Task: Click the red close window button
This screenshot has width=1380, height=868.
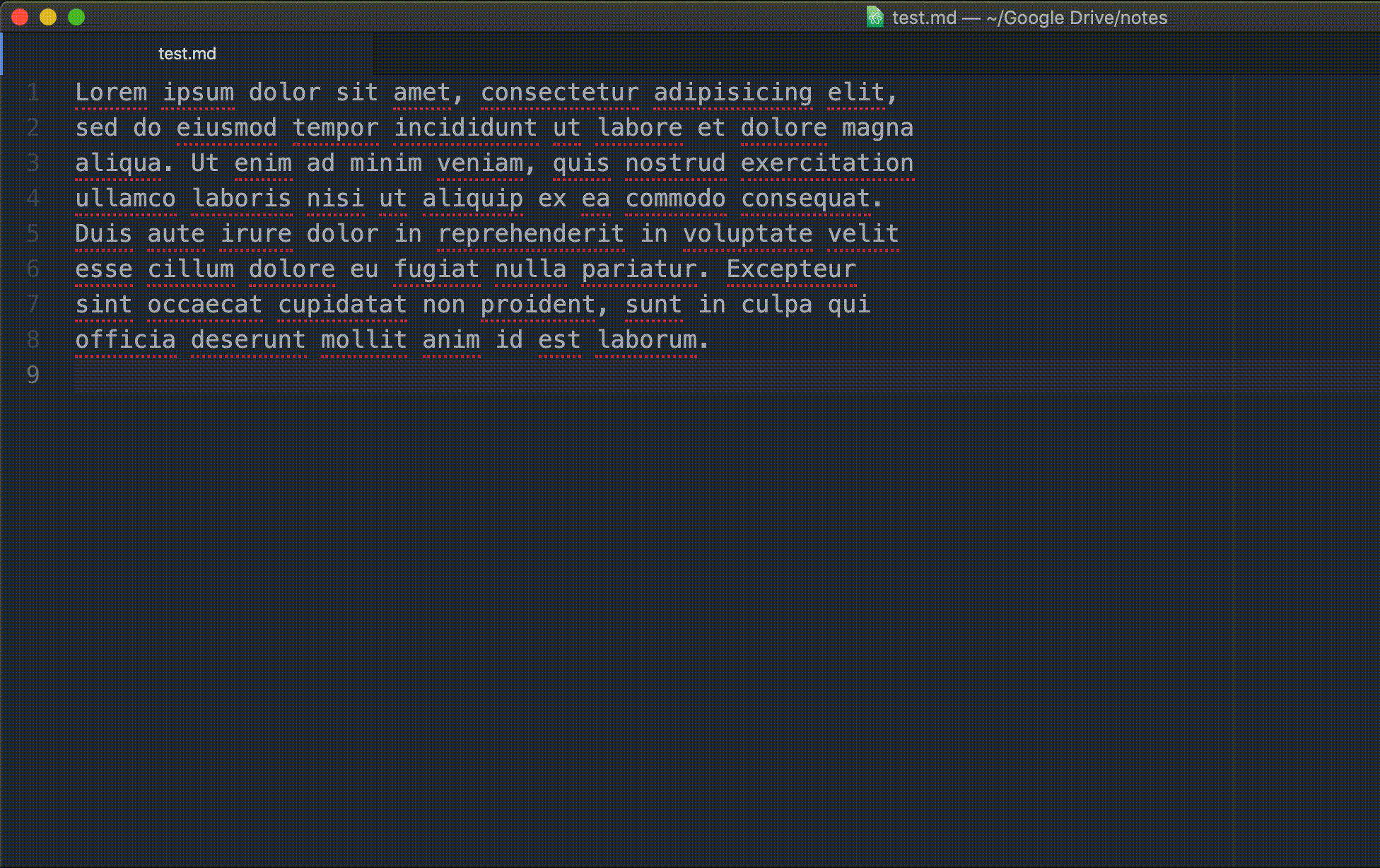Action: click(20, 17)
